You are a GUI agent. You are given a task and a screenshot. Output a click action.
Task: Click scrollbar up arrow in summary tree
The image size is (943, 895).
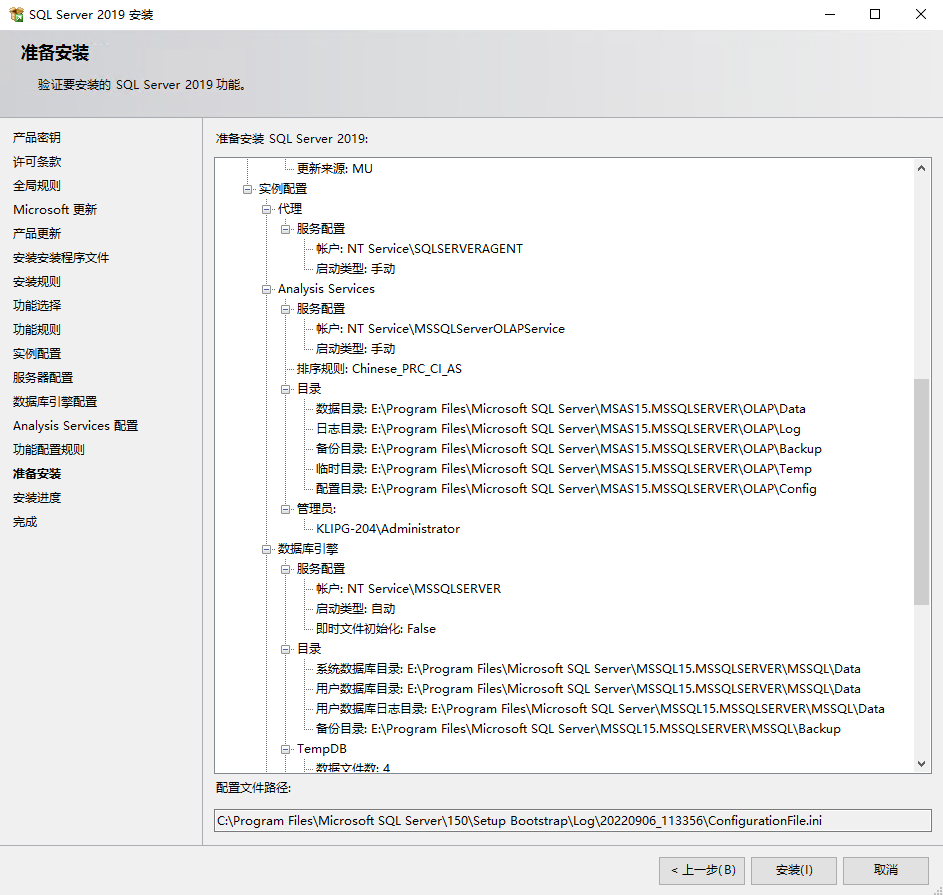click(x=921, y=168)
